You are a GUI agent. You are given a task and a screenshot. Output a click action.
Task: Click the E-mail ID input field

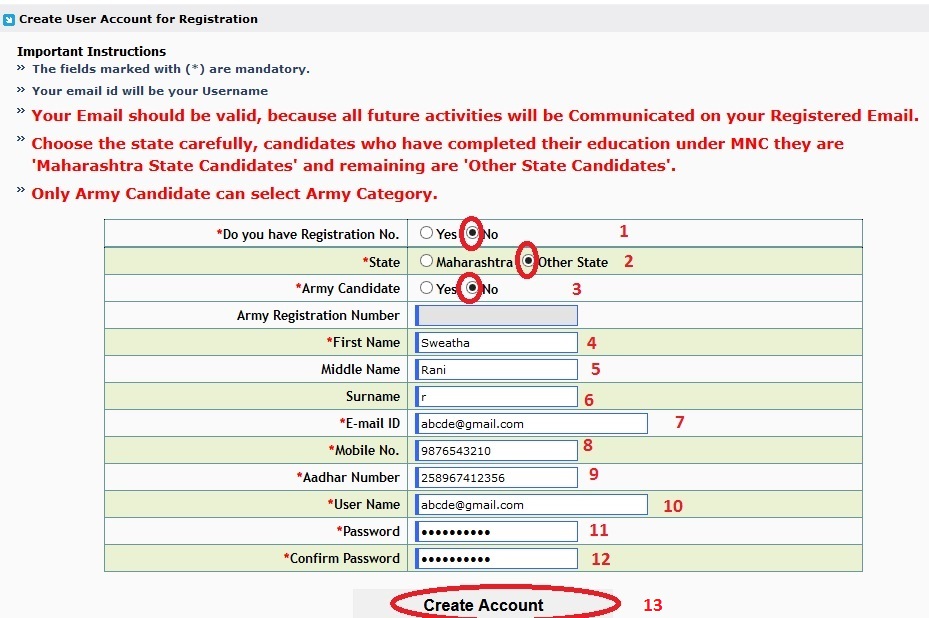pos(531,424)
